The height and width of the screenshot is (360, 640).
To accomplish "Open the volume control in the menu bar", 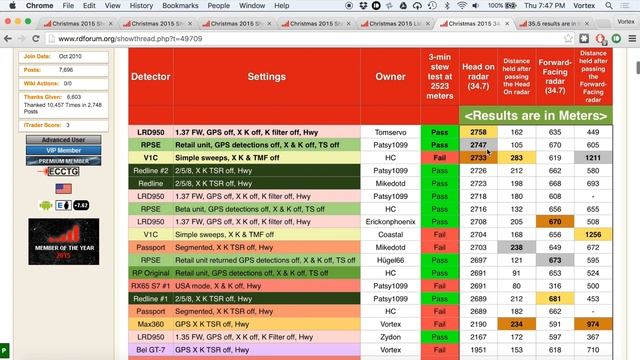I will 476,6.
